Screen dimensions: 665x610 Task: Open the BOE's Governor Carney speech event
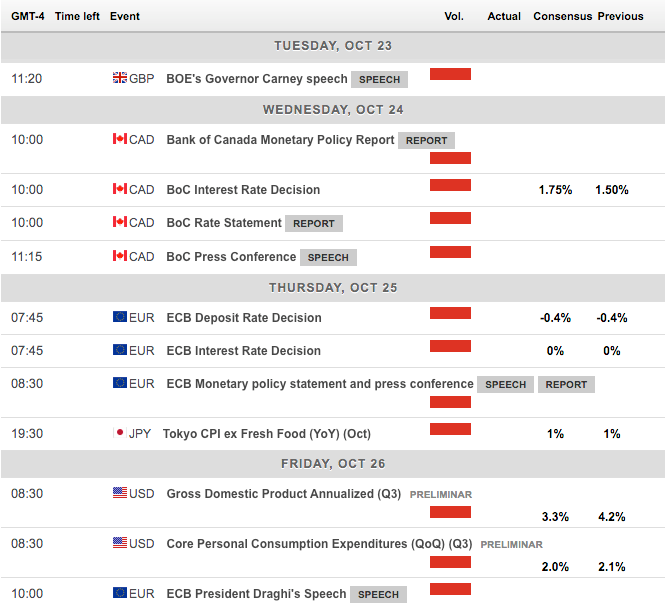(256, 79)
